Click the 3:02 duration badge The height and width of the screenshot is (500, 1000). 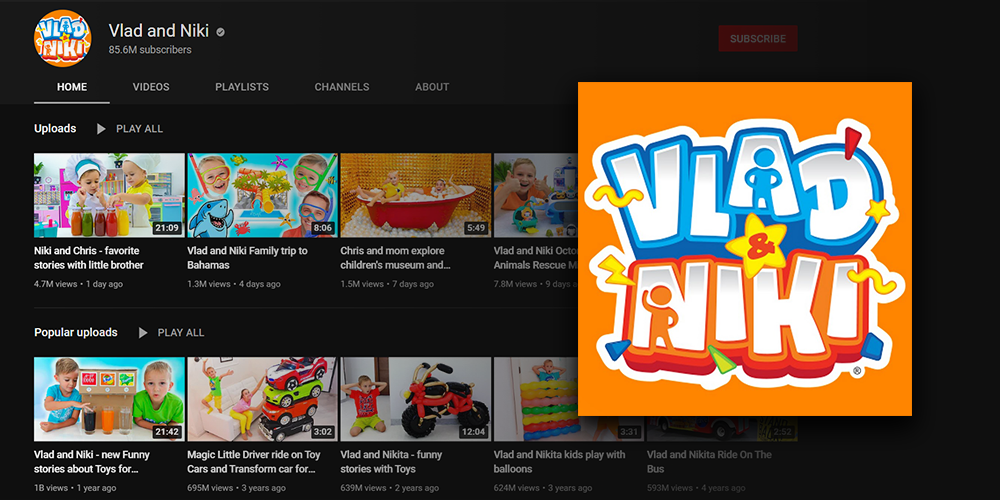pyautogui.click(x=323, y=432)
